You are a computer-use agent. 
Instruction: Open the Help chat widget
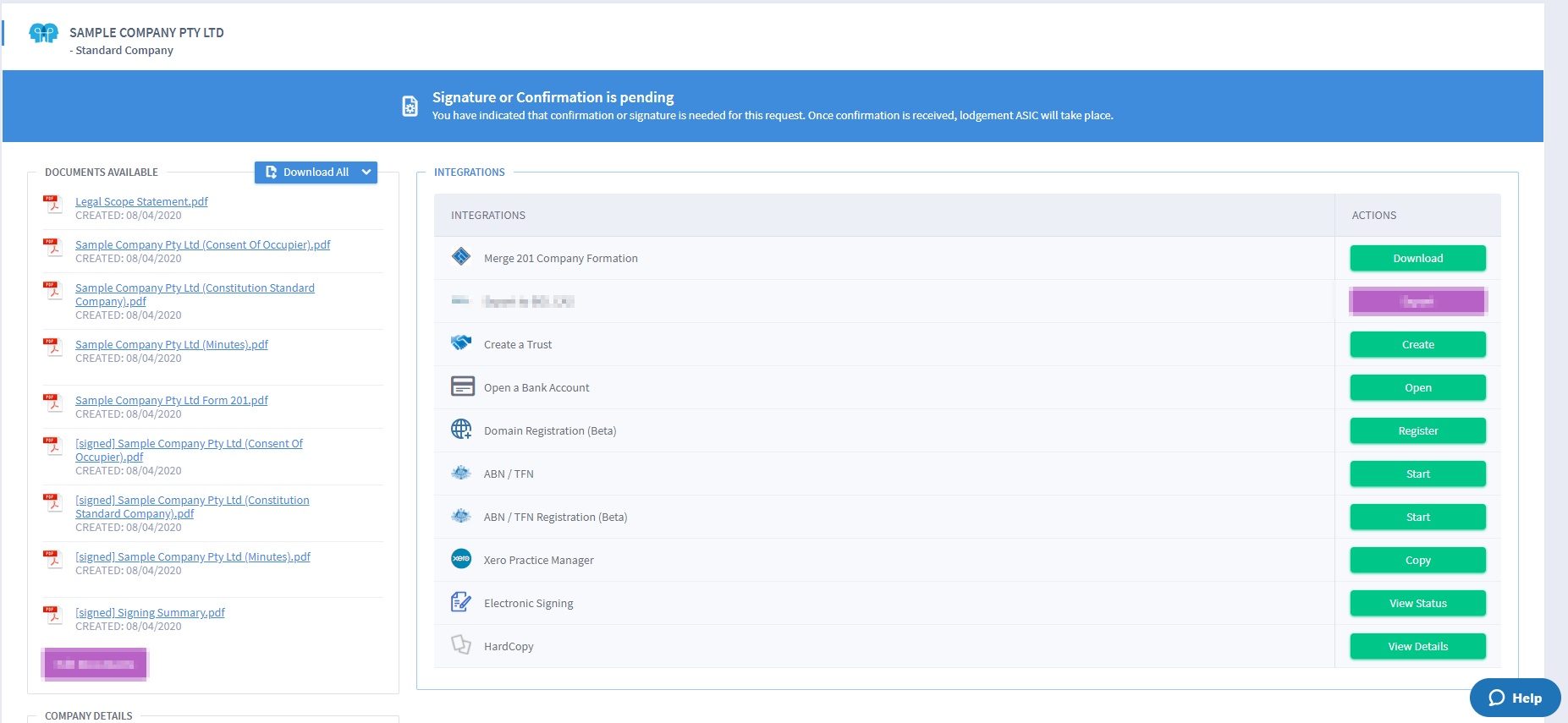pos(1515,698)
